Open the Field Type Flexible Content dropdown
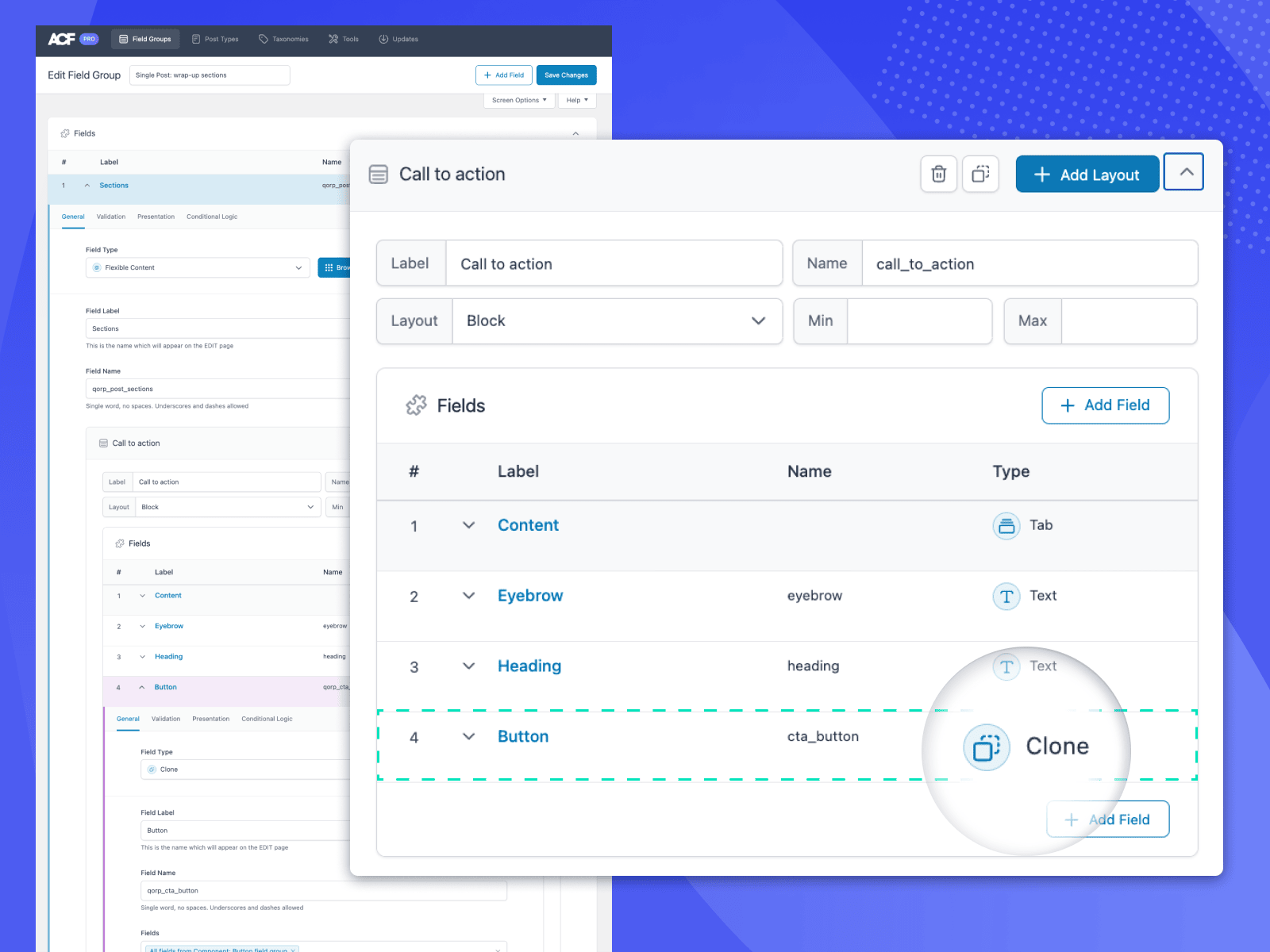The width and height of the screenshot is (1270, 952). coord(197,268)
